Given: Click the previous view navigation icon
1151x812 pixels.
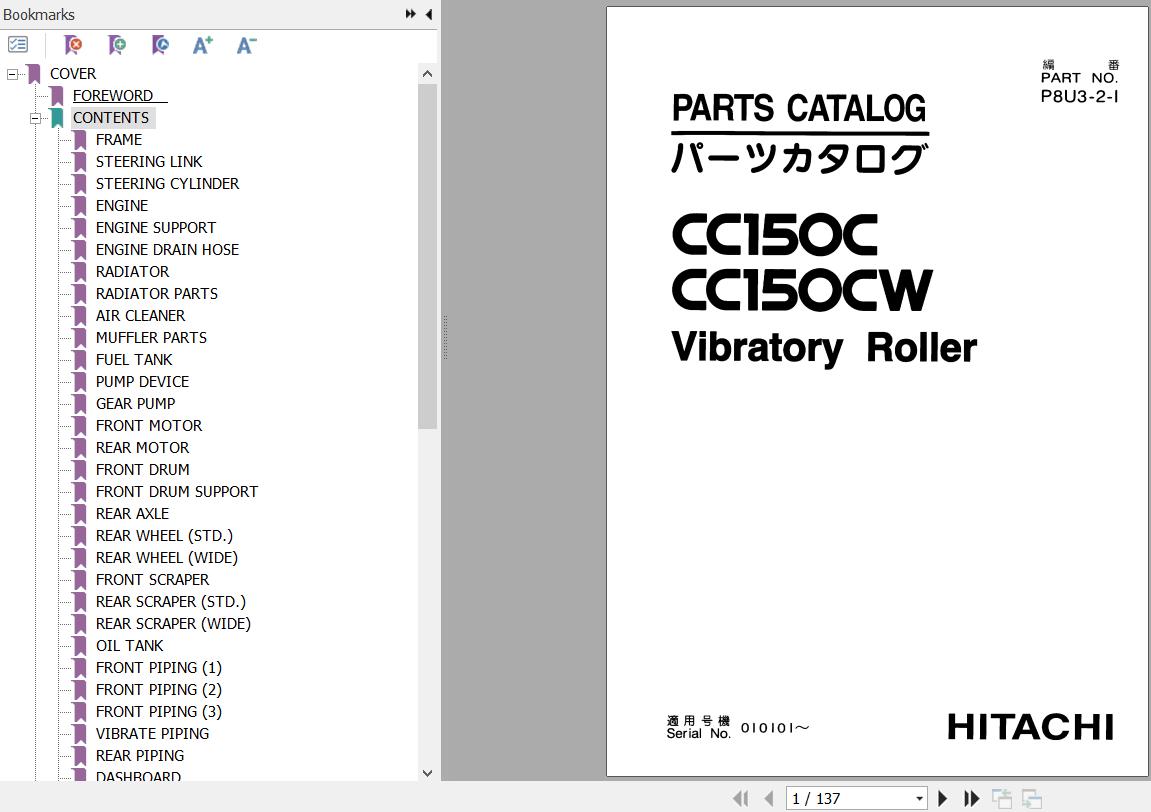Looking at the screenshot, I should tap(1001, 798).
